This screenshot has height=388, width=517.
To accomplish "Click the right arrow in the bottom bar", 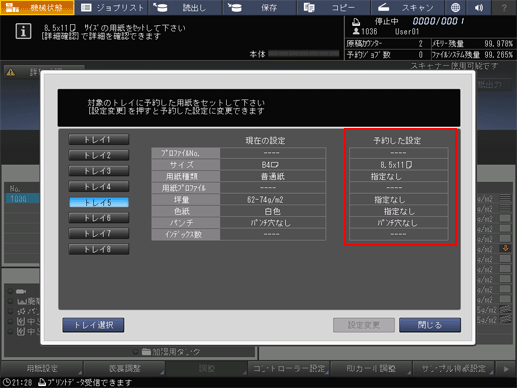I will pyautogui.click(x=506, y=369).
